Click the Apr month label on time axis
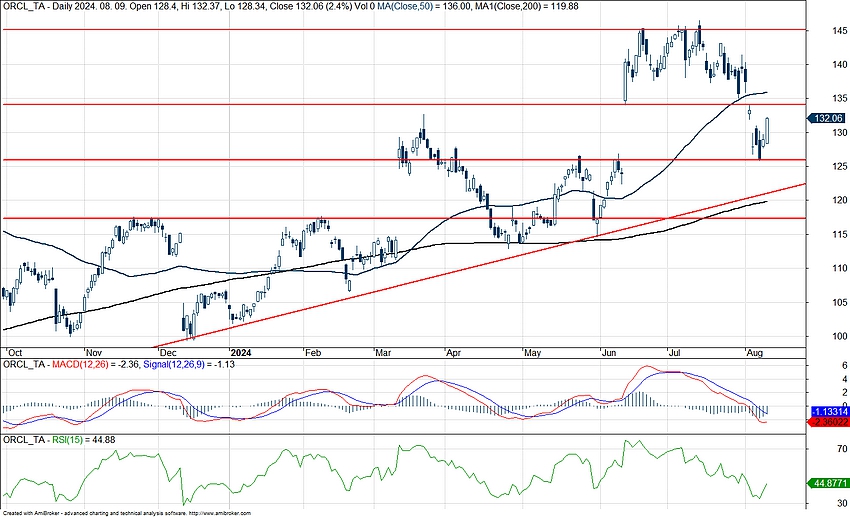Image resolution: width=850 pixels, height=517 pixels. tap(453, 353)
